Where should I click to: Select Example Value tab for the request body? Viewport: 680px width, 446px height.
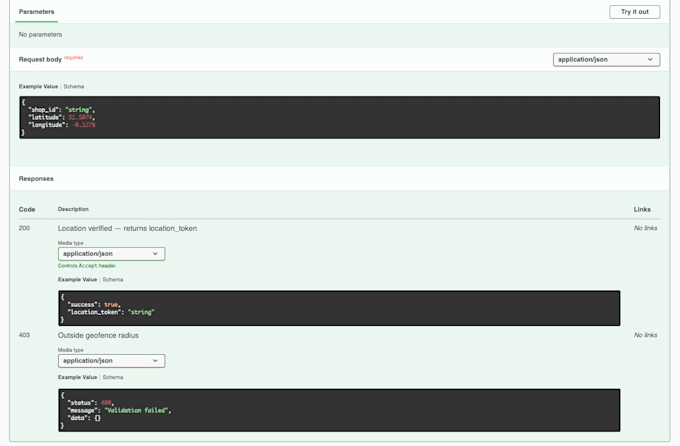(38, 86)
